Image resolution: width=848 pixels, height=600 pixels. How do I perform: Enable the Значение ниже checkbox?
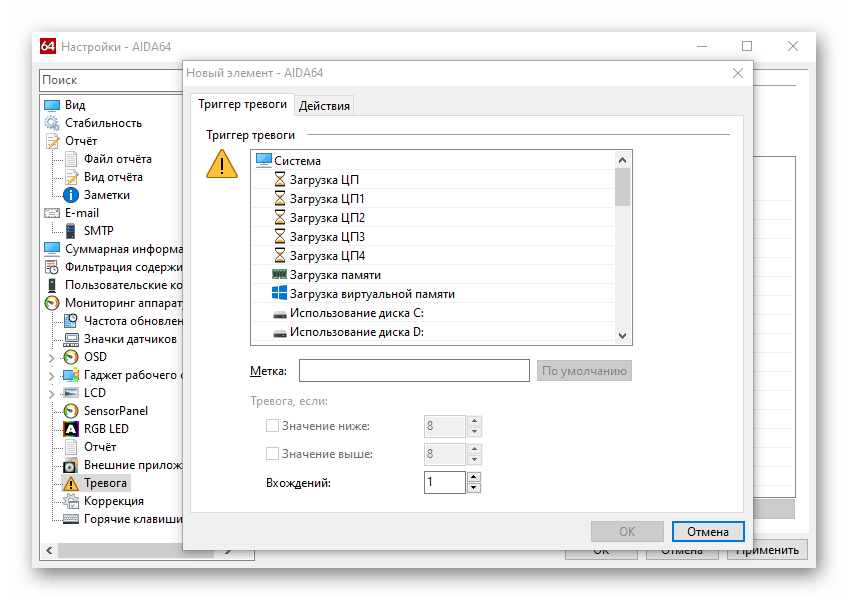click(x=272, y=426)
